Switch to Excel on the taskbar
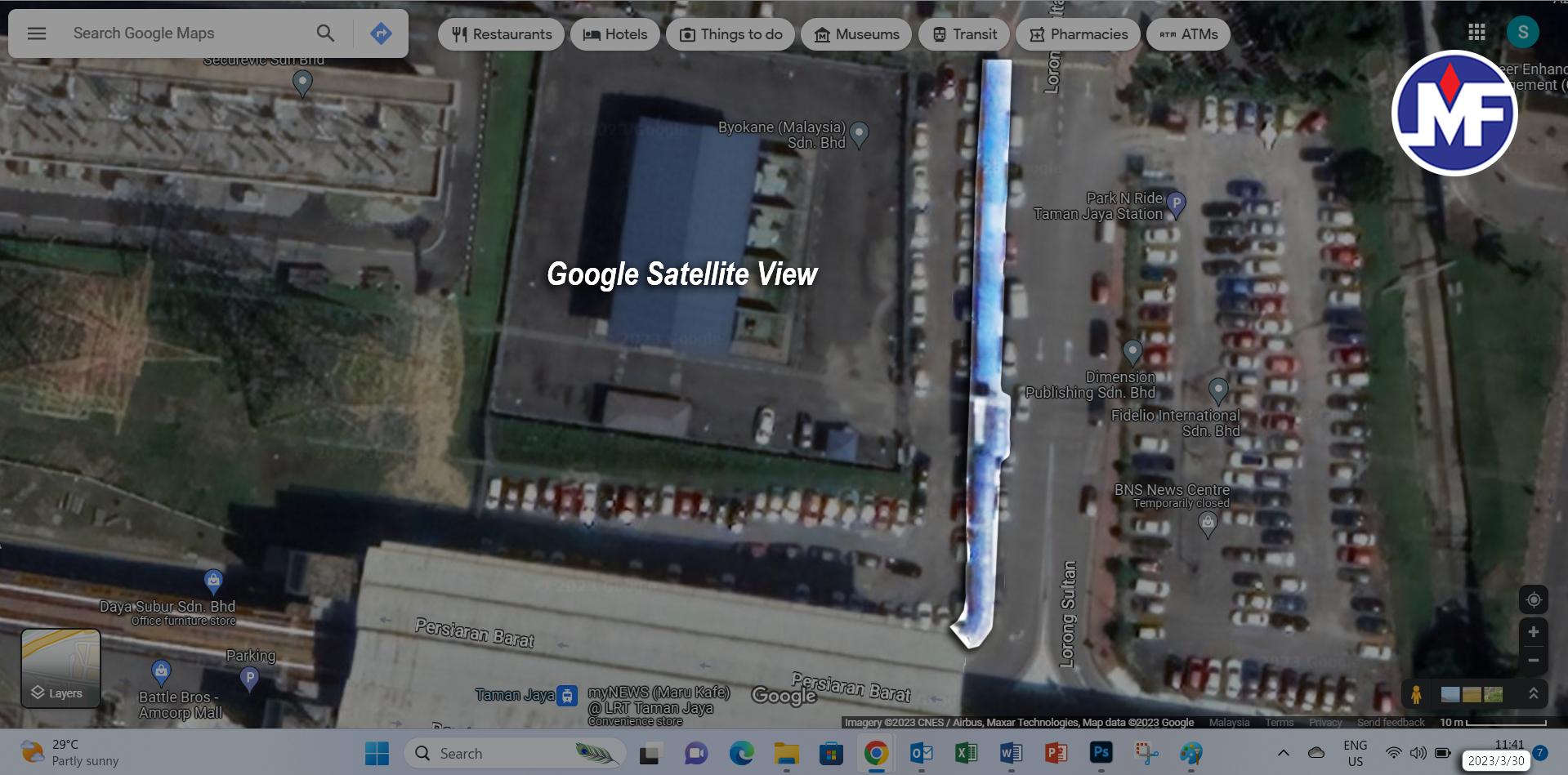 tap(966, 753)
